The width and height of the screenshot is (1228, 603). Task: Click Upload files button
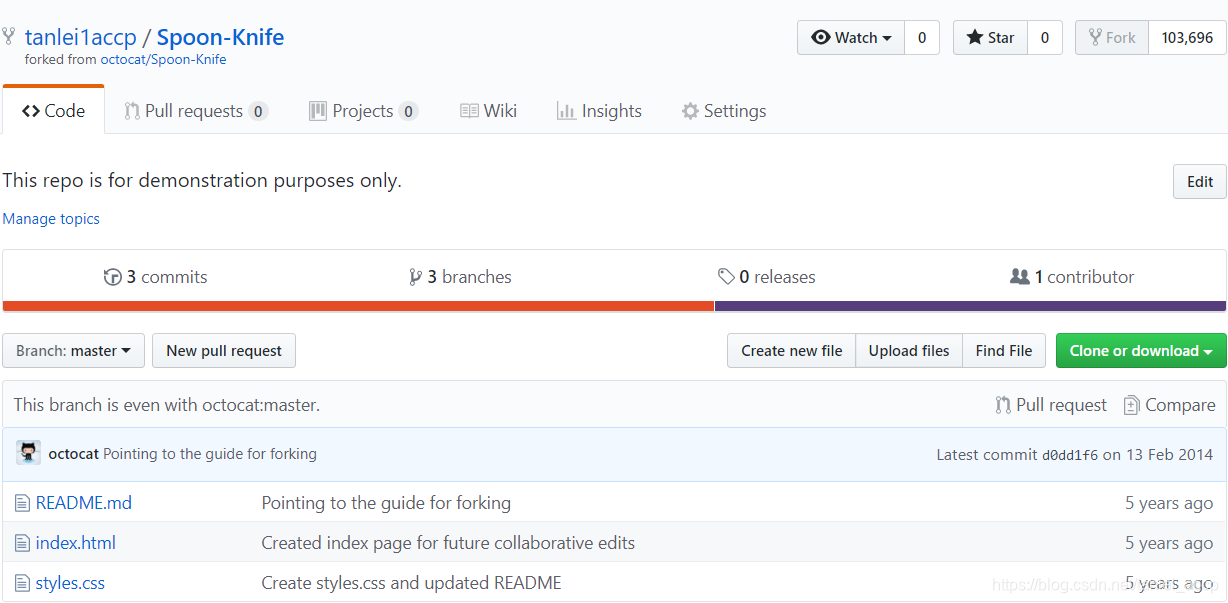click(x=909, y=351)
